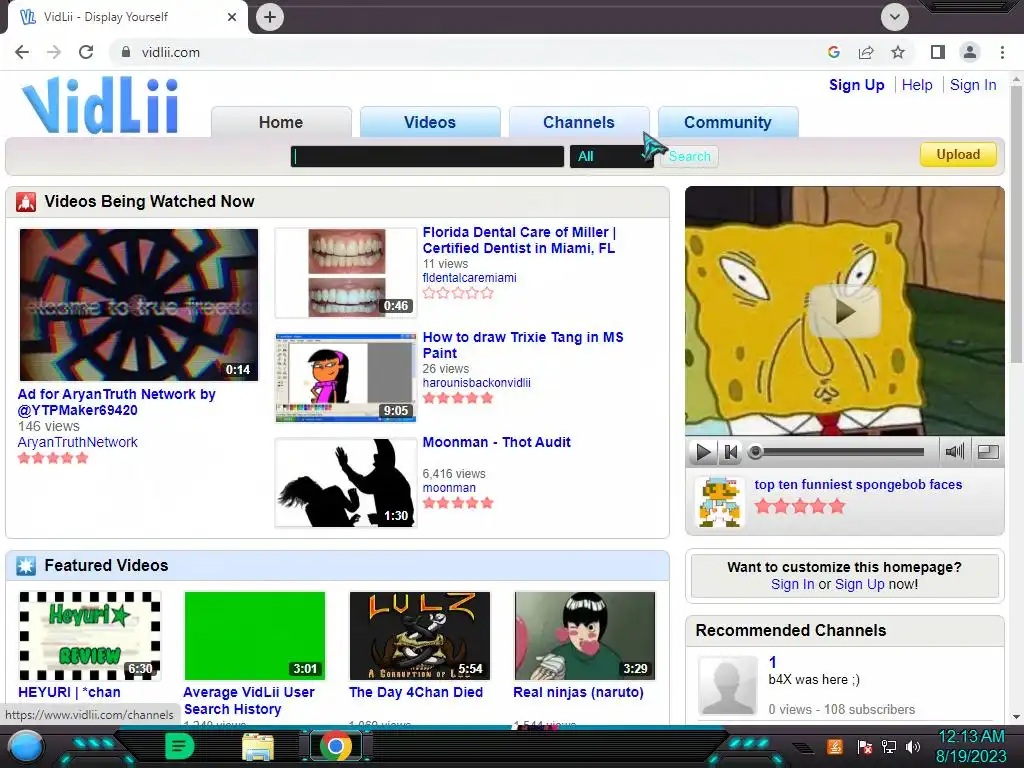Image resolution: width=1024 pixels, height=768 pixels.
Task: Bookmark page with the star icon
Action: coord(898,52)
